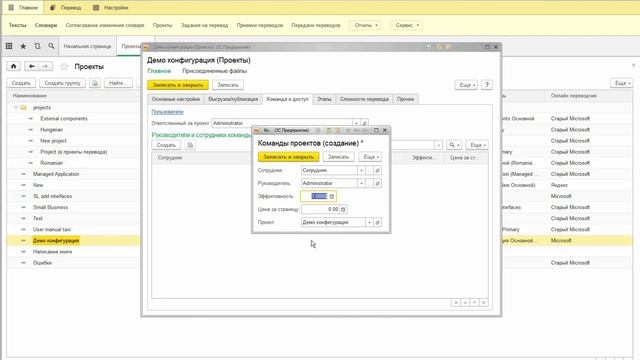640x360 pixels.
Task: Click Главное section icon
Action: [11, 7]
